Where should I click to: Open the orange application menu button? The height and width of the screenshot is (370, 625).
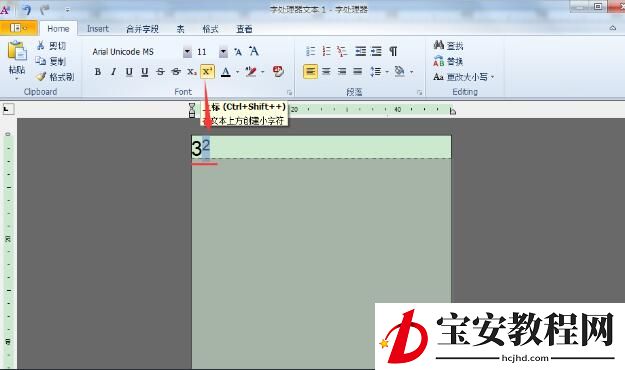click(x=18, y=28)
